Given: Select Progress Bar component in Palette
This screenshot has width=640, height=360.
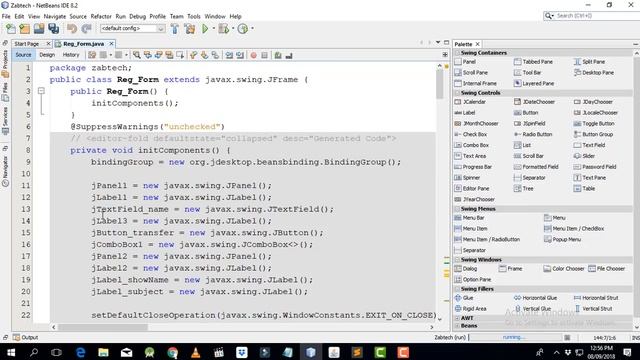Looking at the screenshot, I should click(x=473, y=167).
